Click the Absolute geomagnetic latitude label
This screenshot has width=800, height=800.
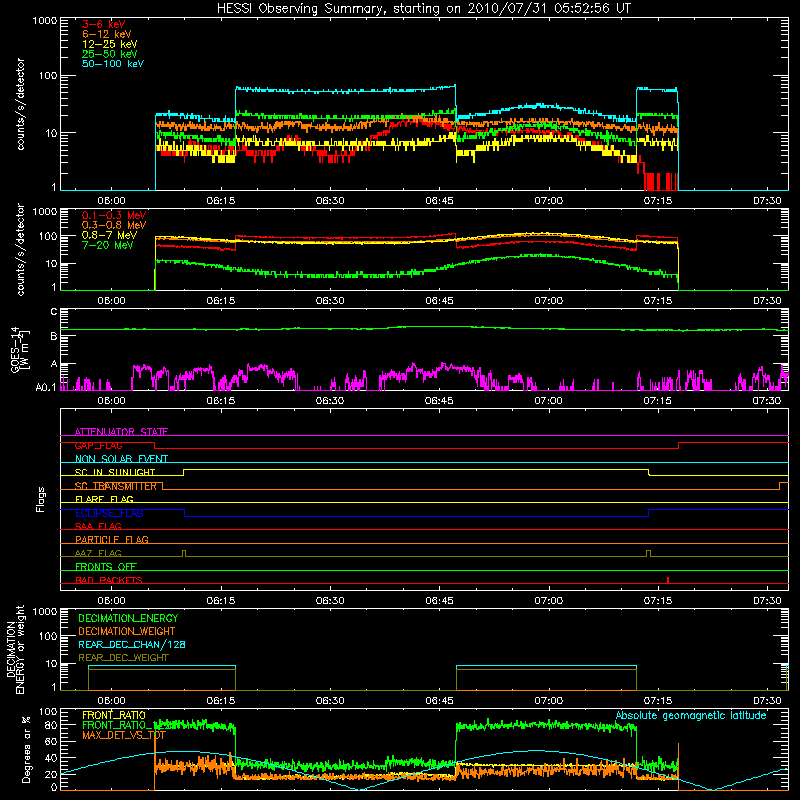point(691,716)
